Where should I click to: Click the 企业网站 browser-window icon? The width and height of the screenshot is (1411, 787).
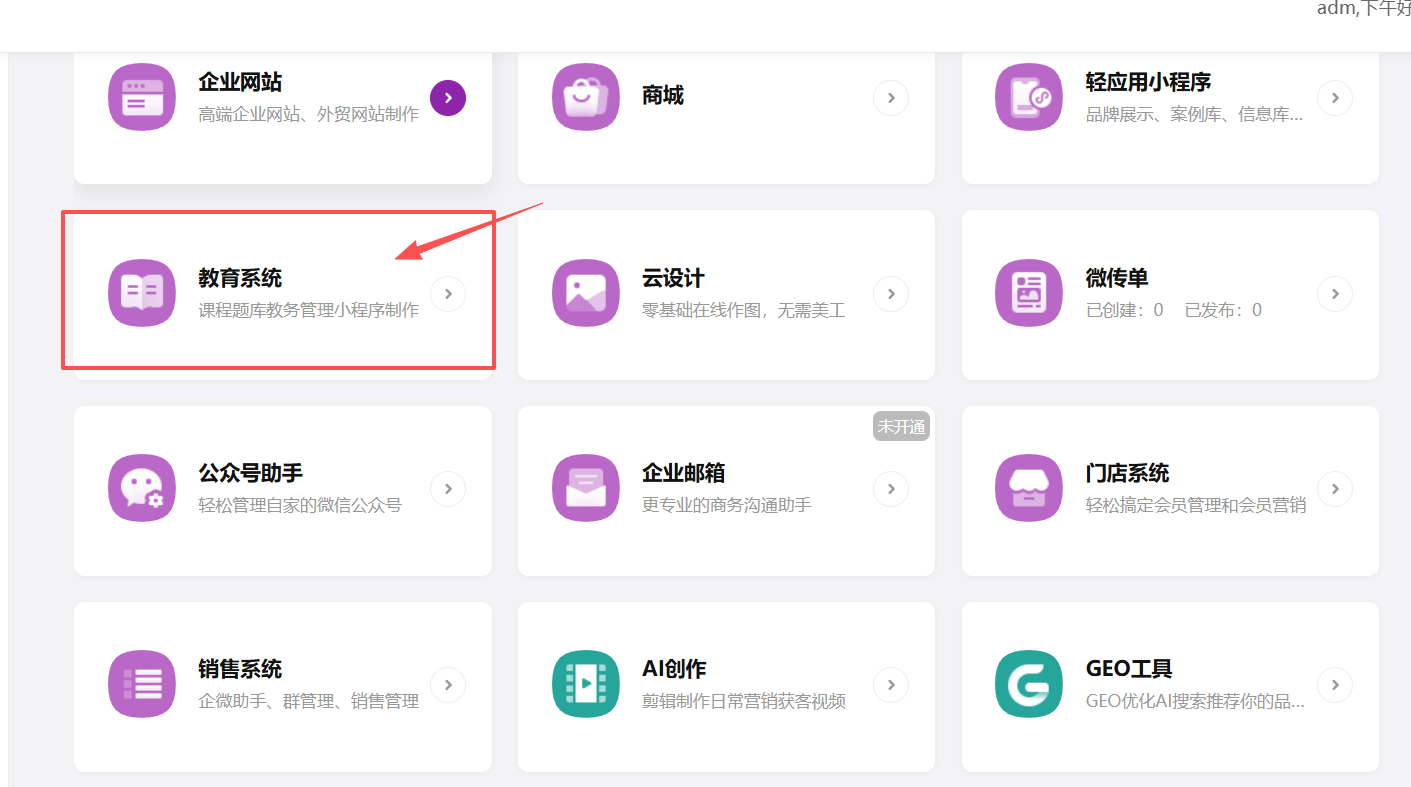click(142, 97)
